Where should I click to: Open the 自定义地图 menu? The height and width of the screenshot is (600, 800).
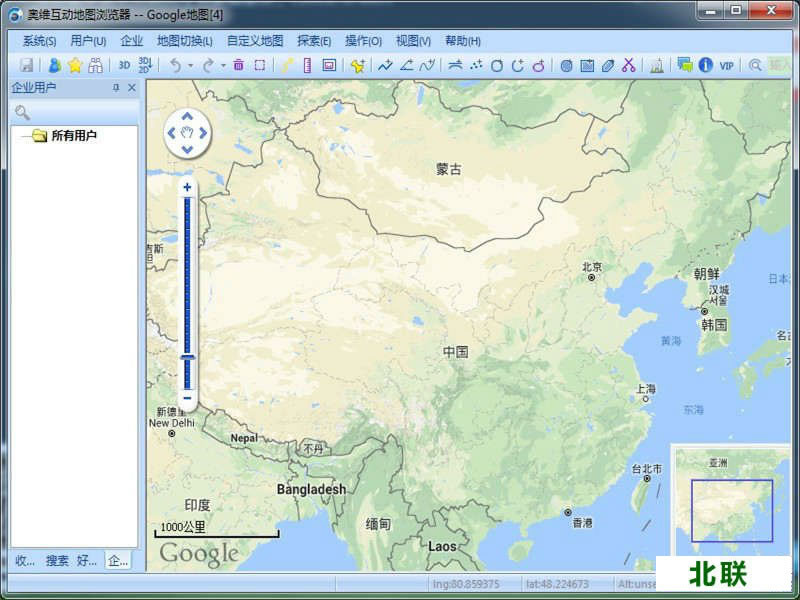pyautogui.click(x=255, y=41)
